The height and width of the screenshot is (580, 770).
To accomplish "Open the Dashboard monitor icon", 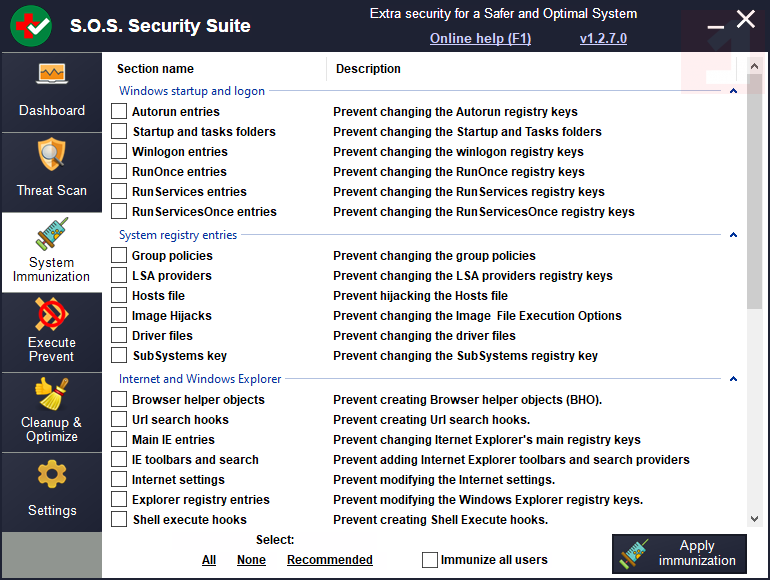I will point(52,75).
